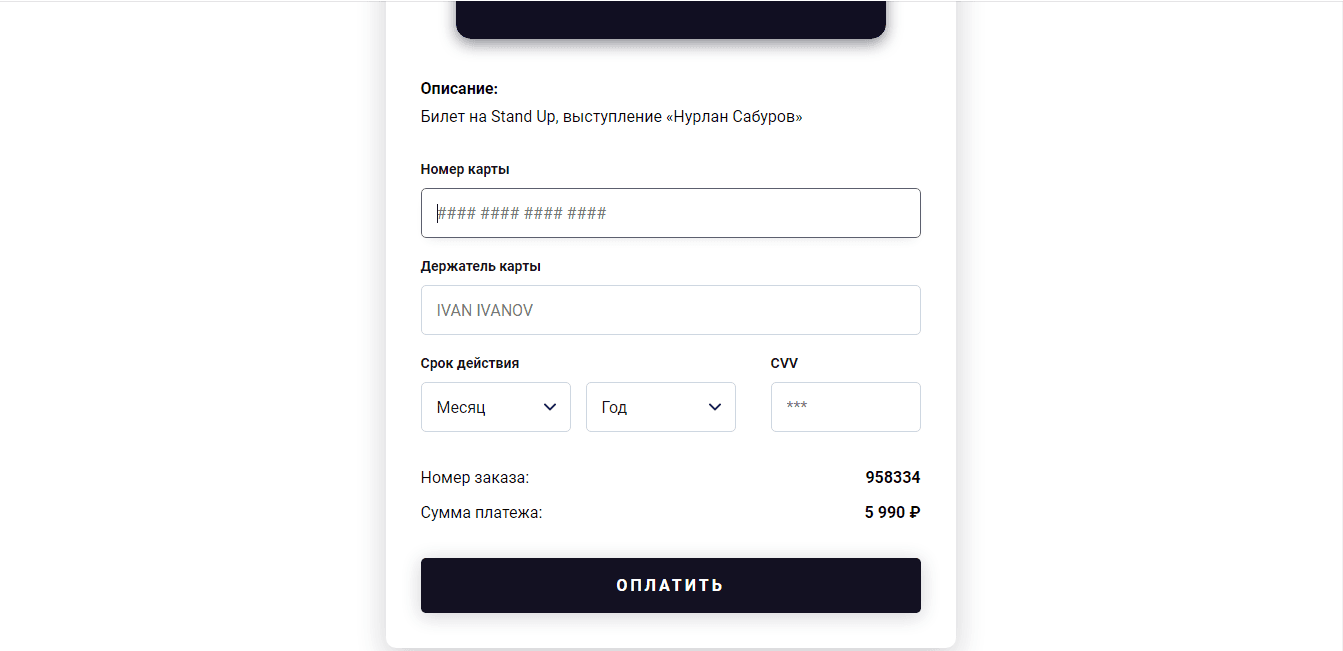Click the chevron arrow in Год dropdown
Image resolution: width=1343 pixels, height=651 pixels.
tap(714, 407)
